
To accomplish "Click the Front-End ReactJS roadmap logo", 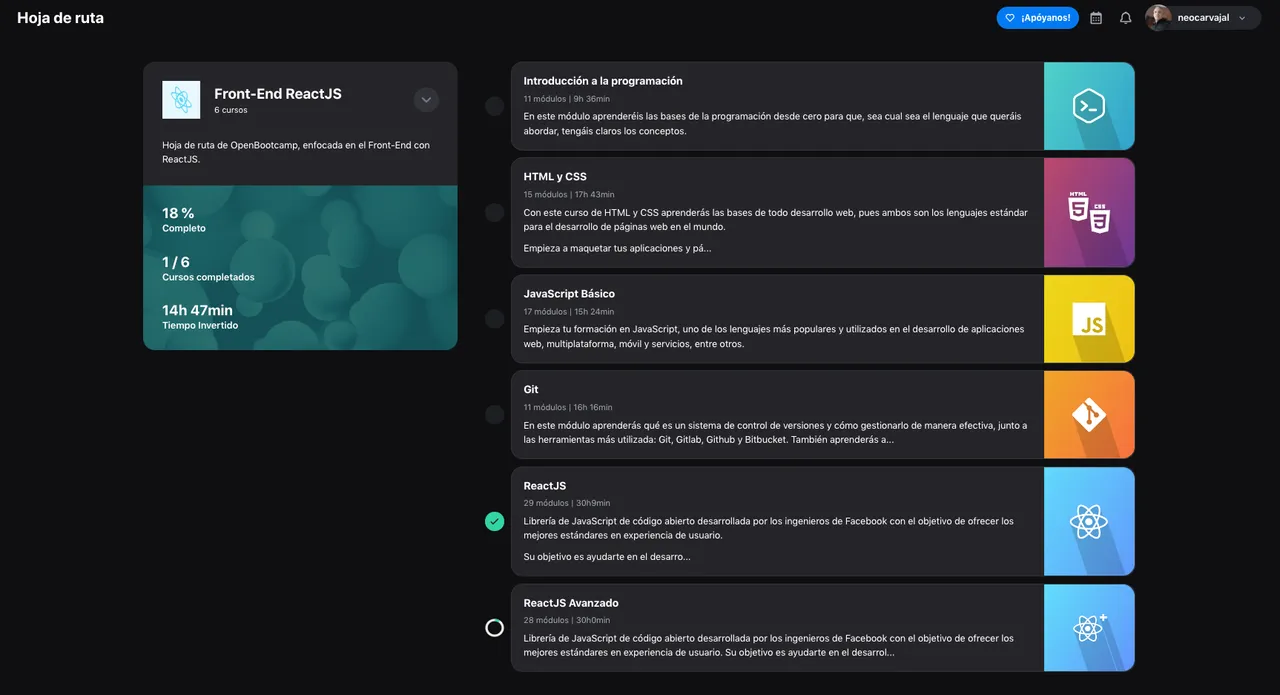I will (181, 100).
